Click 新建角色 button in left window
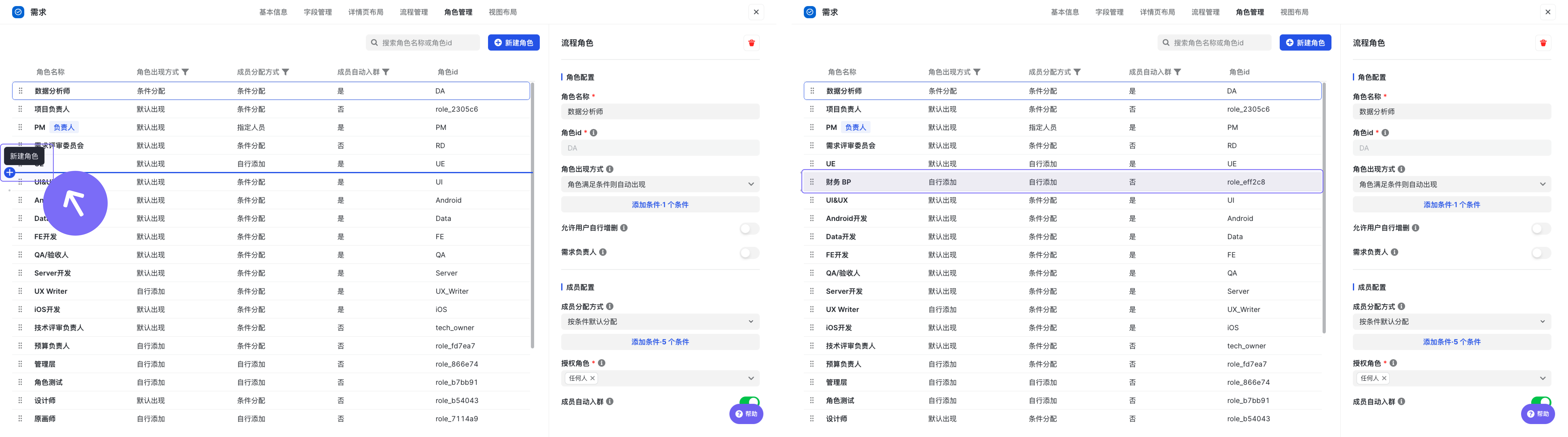This screenshot has width=1568, height=437. pyautogui.click(x=514, y=43)
